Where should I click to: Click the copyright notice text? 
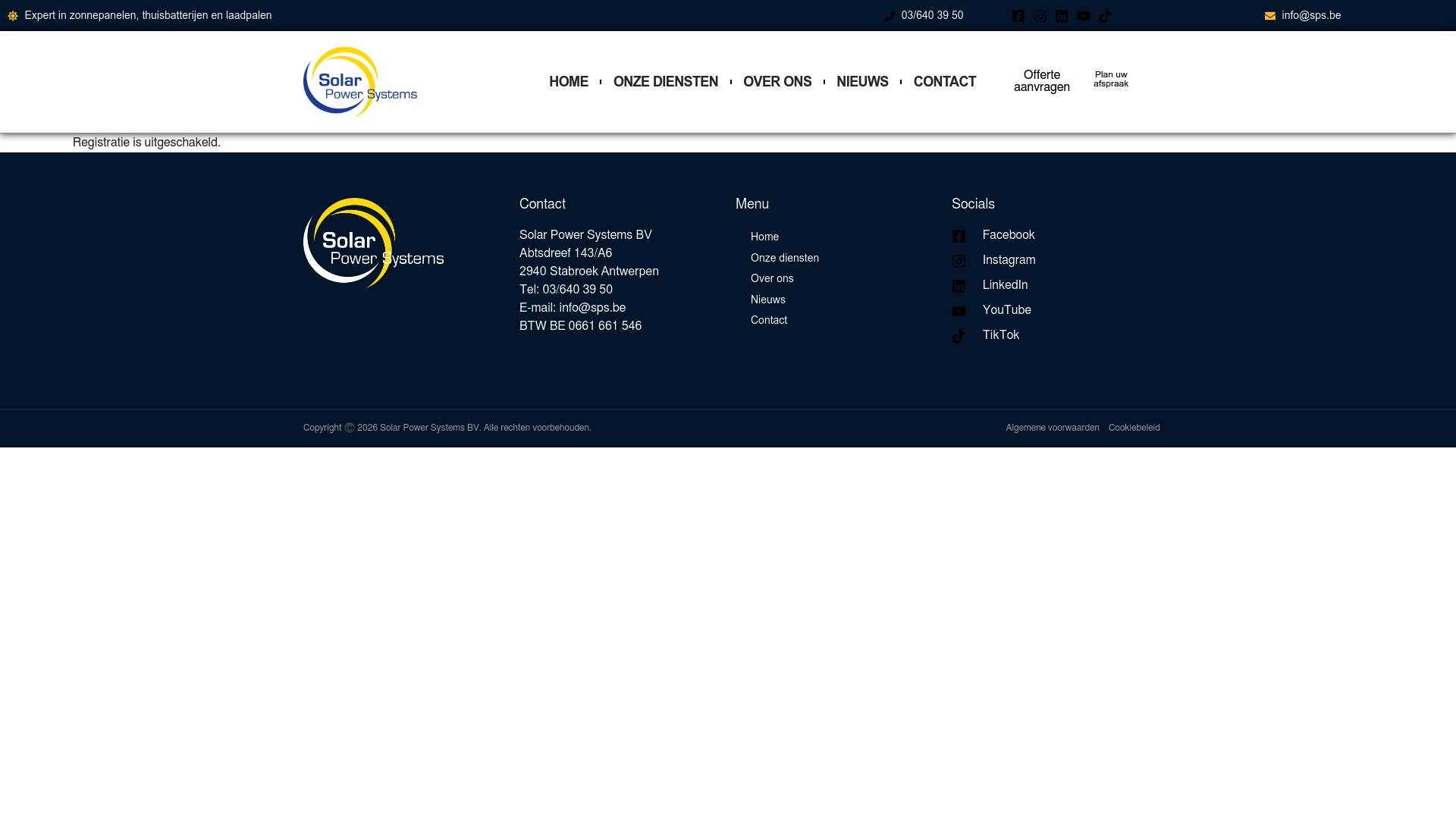pos(447,428)
